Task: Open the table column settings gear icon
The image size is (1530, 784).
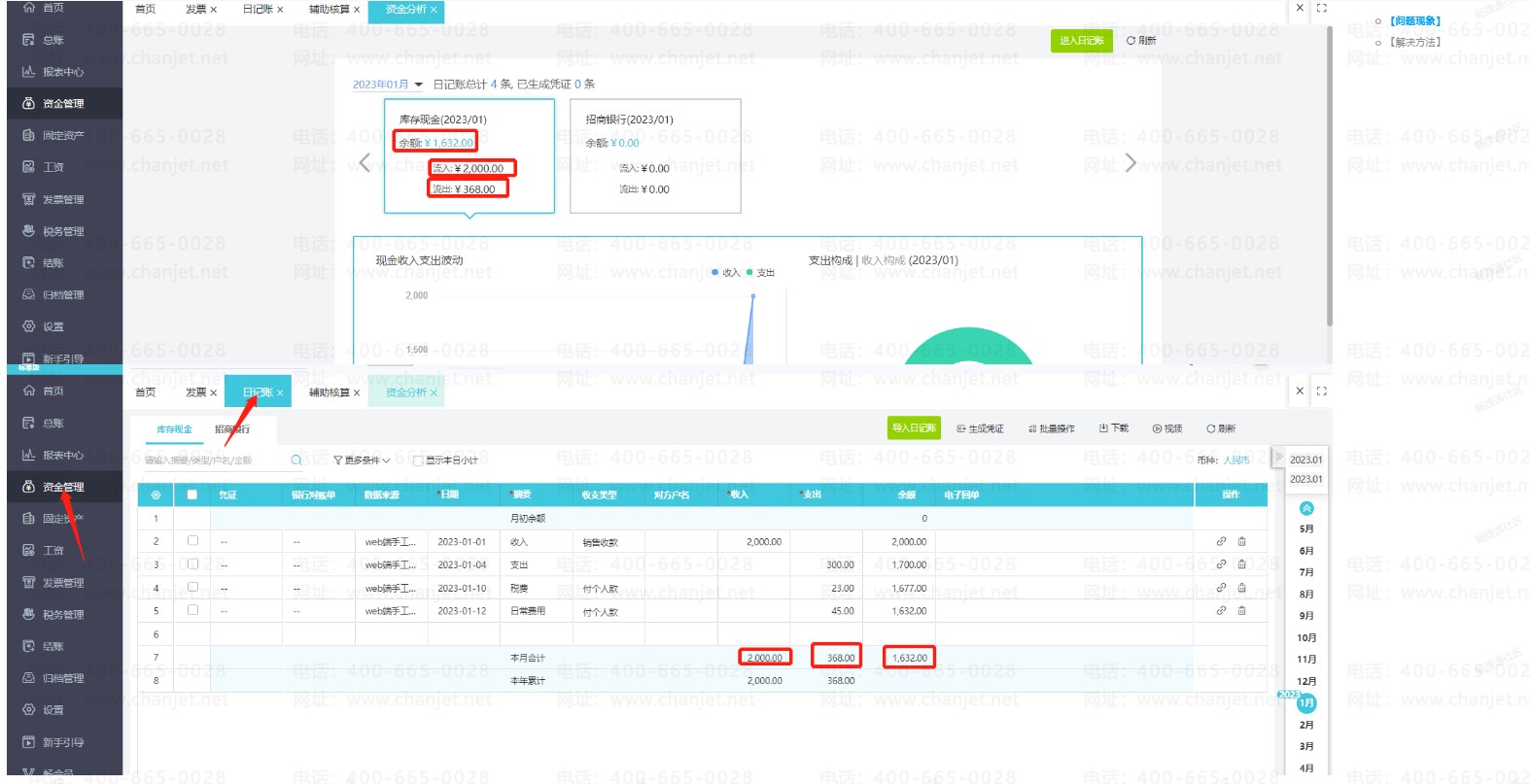Action: coord(156,495)
